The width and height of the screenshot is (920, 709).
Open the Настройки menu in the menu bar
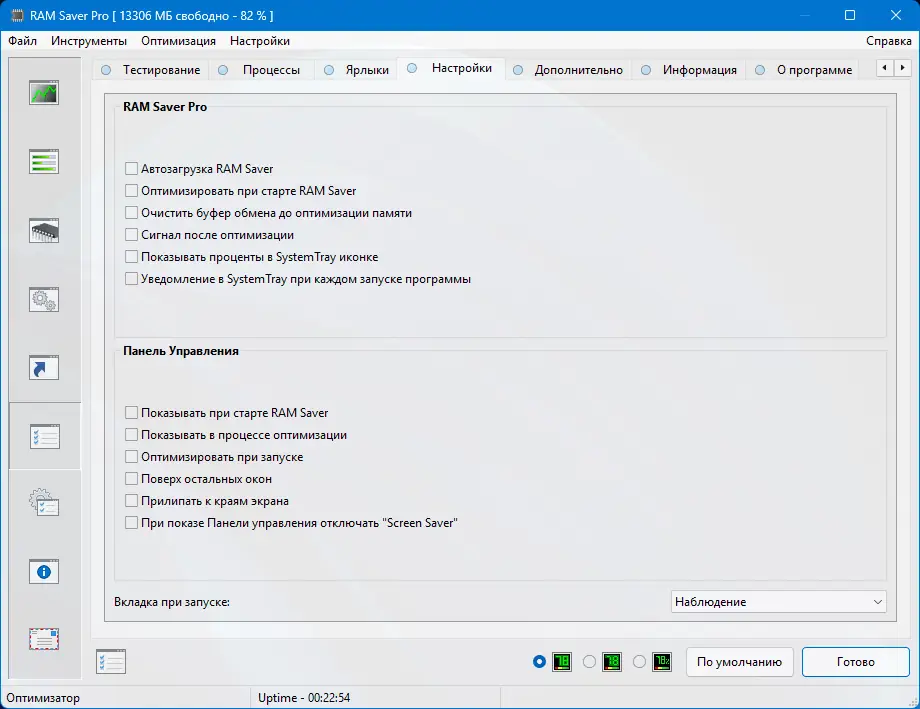[x=260, y=41]
